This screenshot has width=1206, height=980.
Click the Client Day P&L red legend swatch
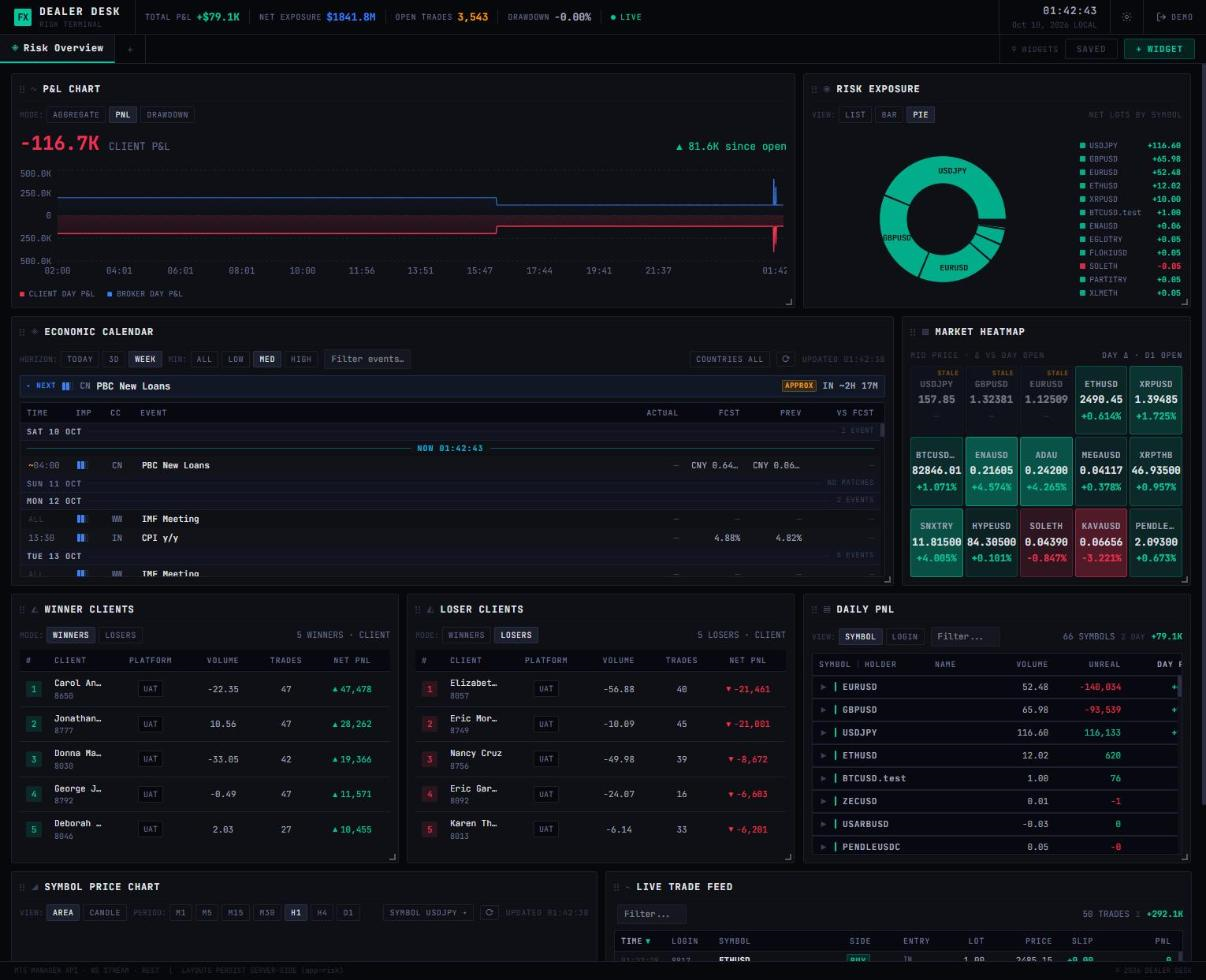(23, 294)
